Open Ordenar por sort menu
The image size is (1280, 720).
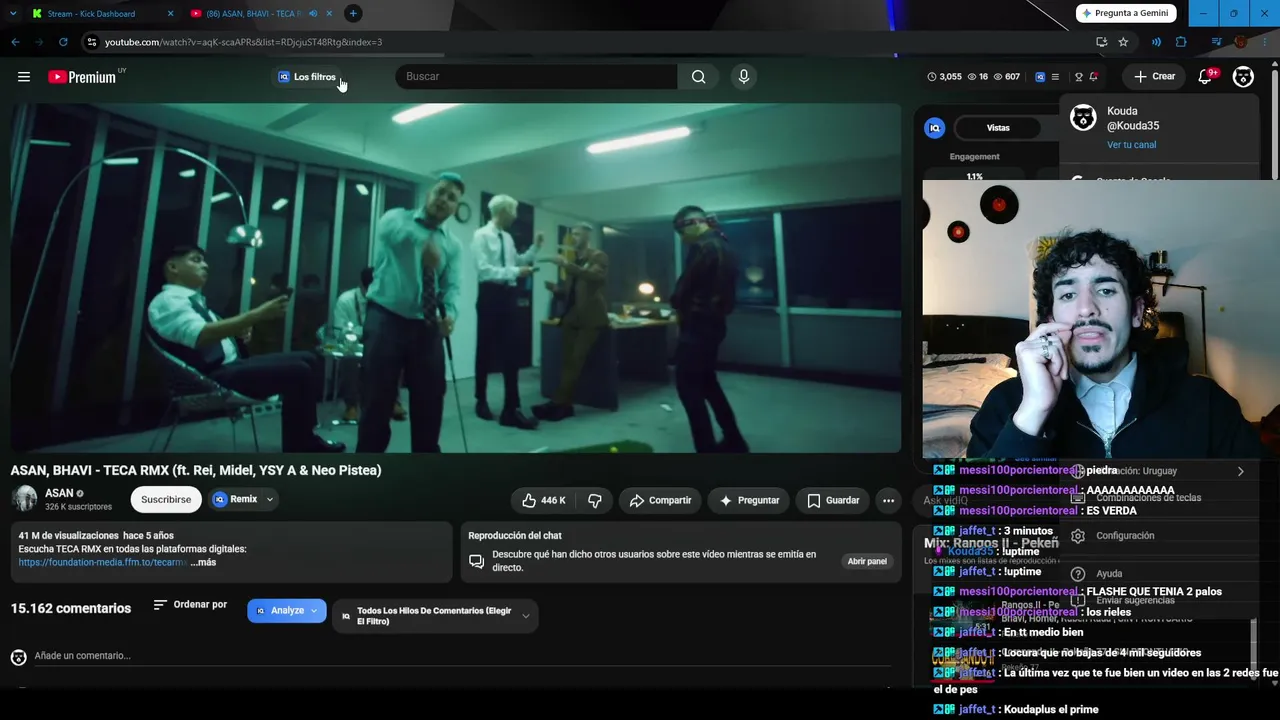(x=190, y=605)
